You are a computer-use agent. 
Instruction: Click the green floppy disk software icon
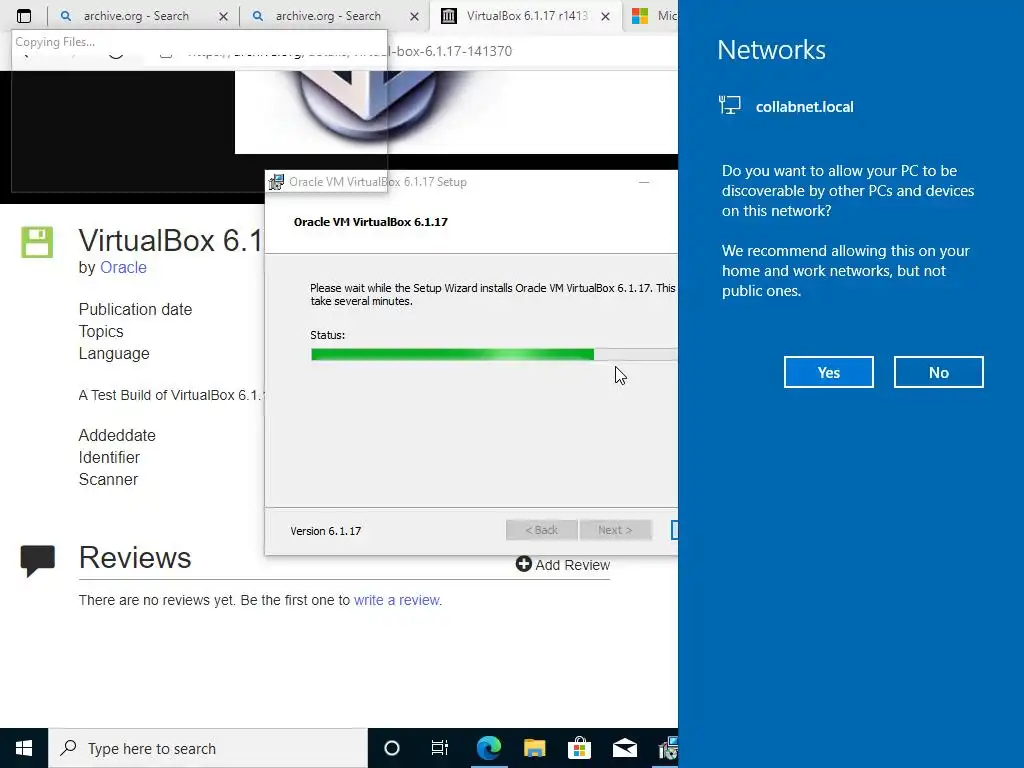[37, 242]
